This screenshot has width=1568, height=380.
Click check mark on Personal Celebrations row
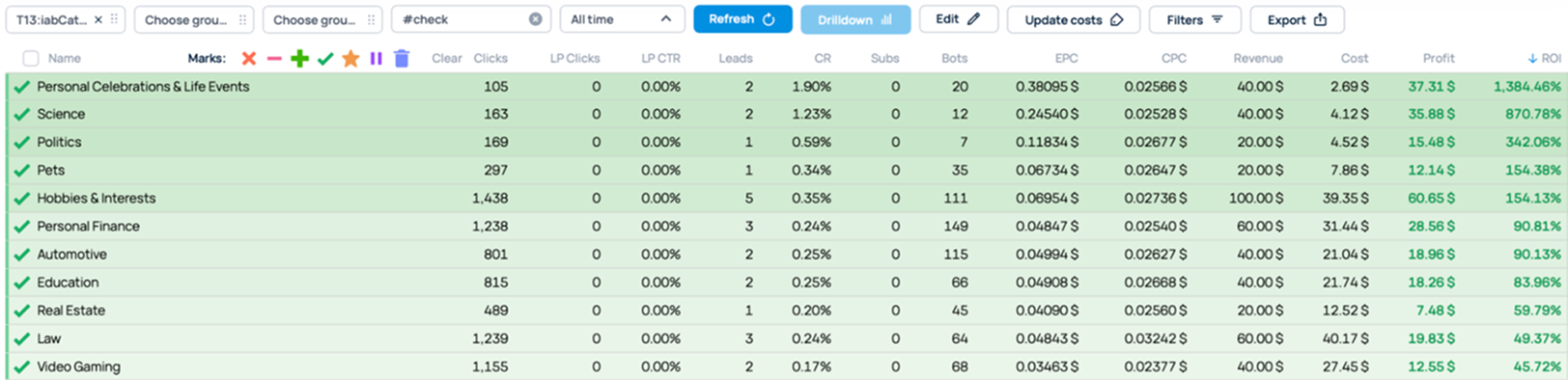(x=22, y=87)
